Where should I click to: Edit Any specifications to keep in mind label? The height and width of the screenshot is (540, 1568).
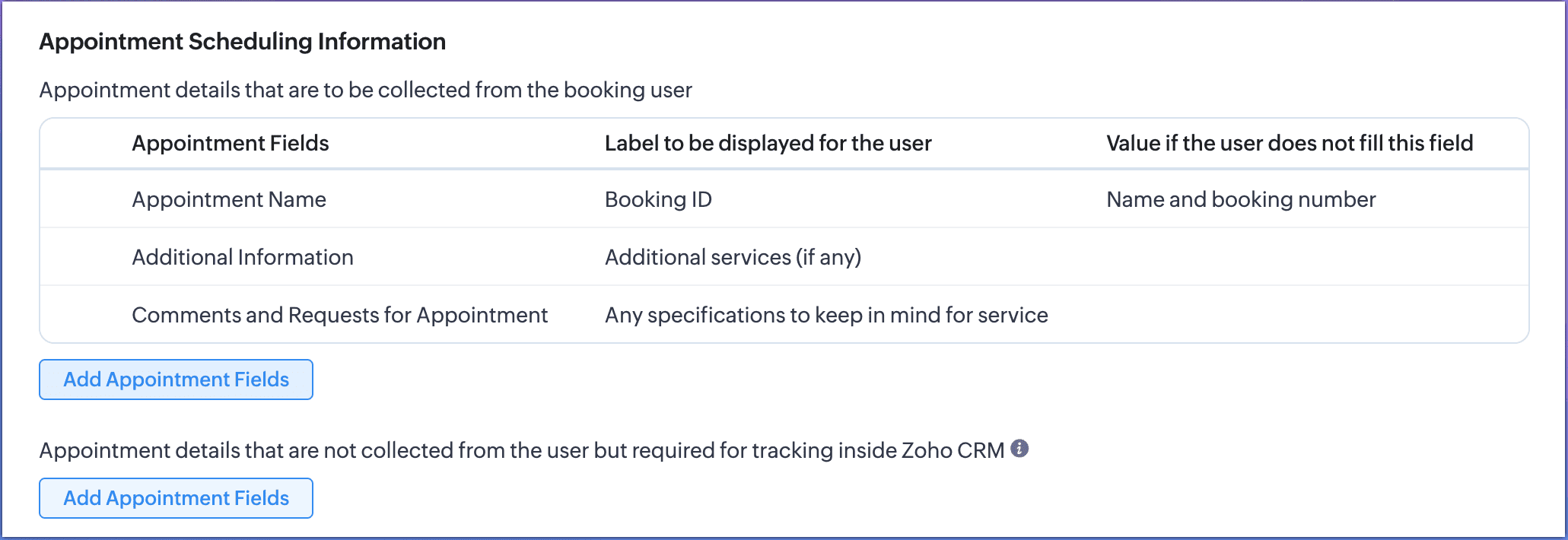[x=826, y=315]
